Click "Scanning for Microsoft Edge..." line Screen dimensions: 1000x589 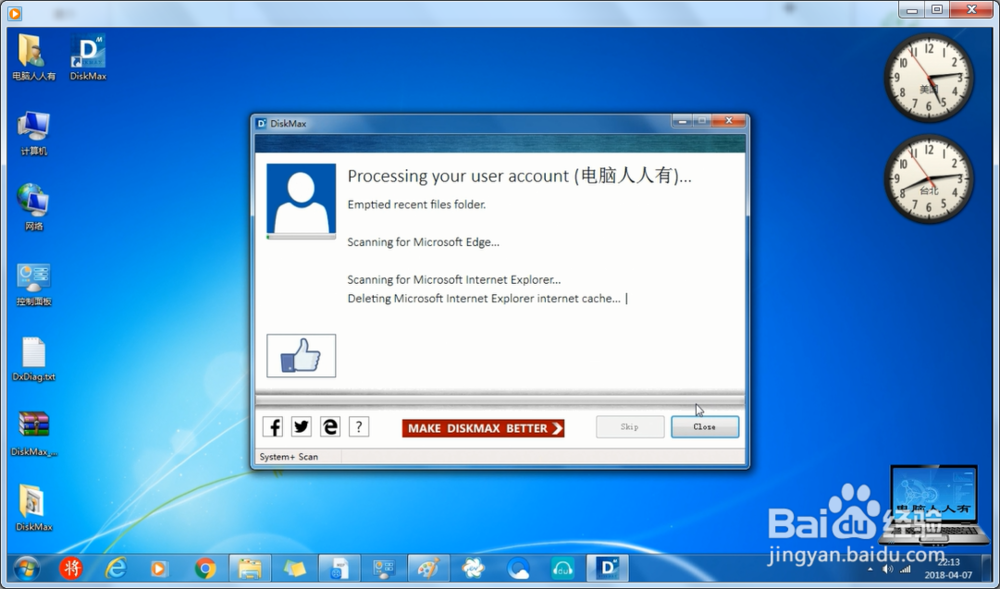pyautogui.click(x=423, y=242)
